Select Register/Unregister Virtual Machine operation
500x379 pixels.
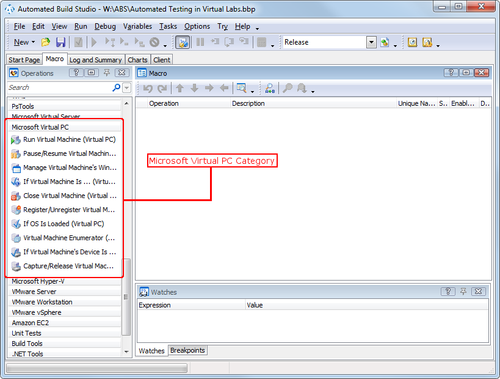point(64,210)
